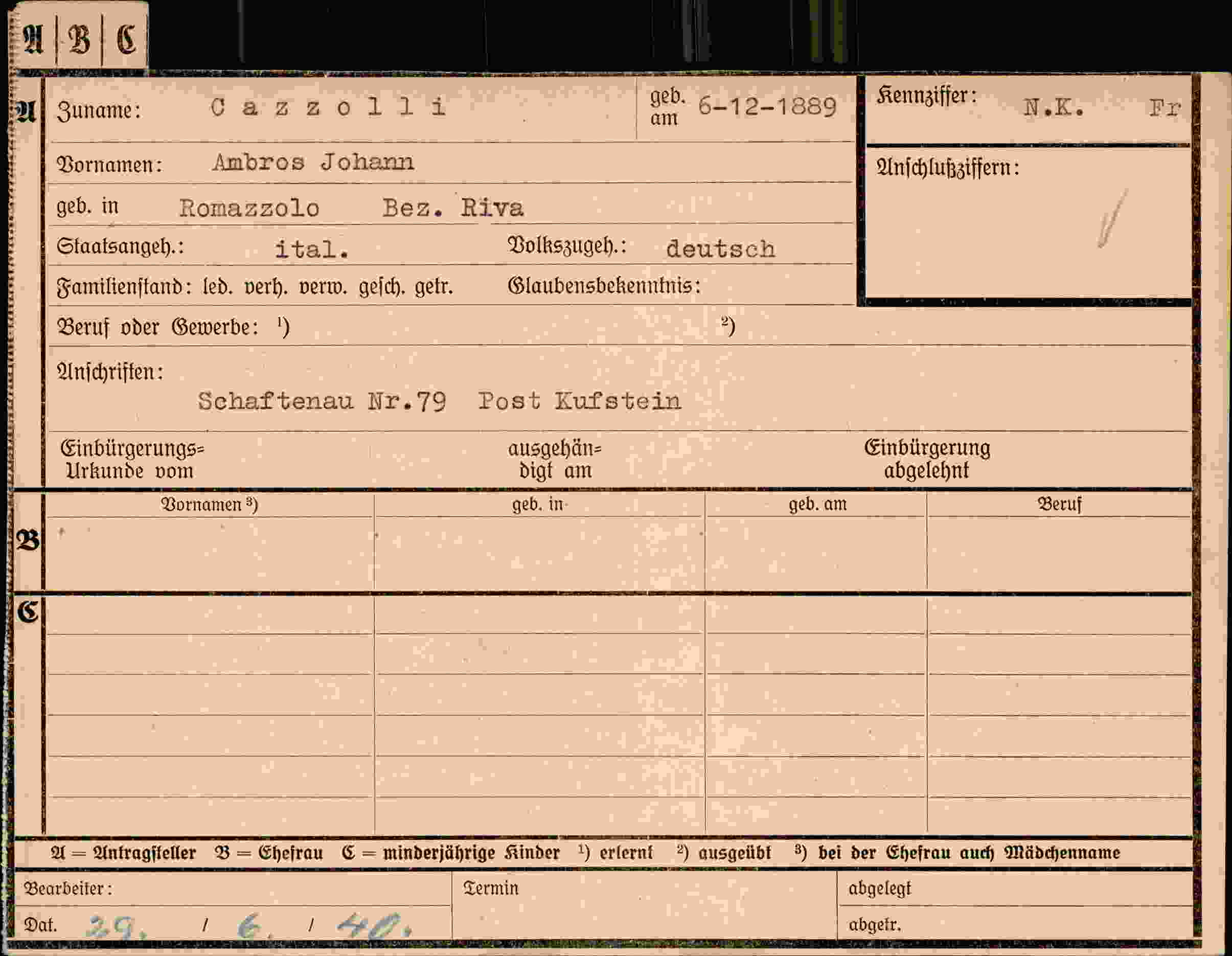Click 'Einbürgerungs-Urkunde vom' label
Viewport: 1232px width, 956px height.
(x=132, y=459)
